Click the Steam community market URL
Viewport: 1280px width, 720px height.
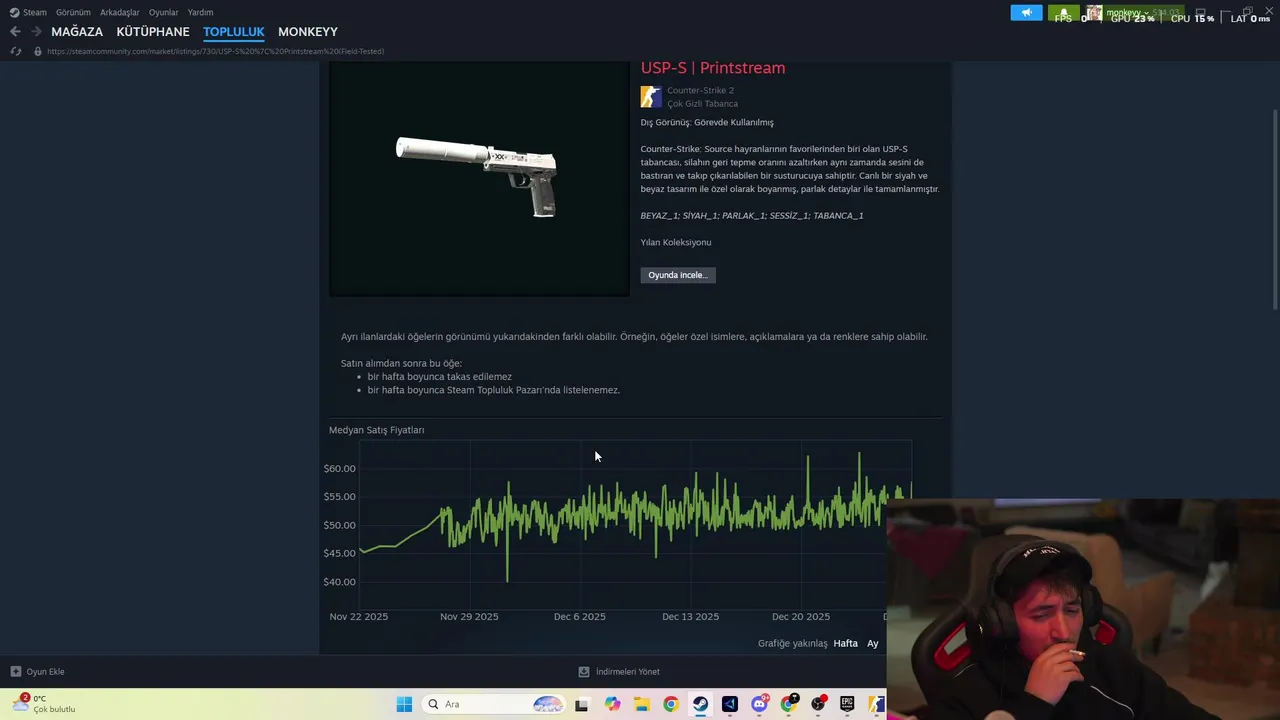(215, 51)
